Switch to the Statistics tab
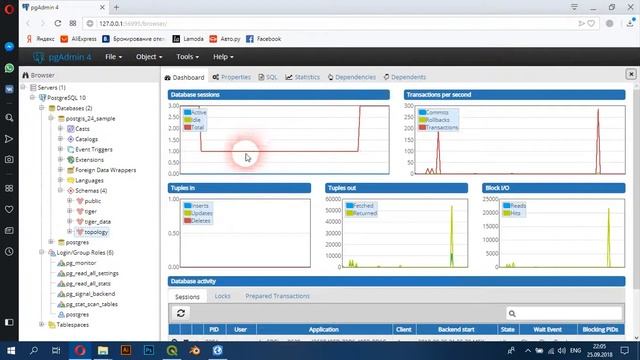The width and height of the screenshot is (640, 360). tap(302, 77)
